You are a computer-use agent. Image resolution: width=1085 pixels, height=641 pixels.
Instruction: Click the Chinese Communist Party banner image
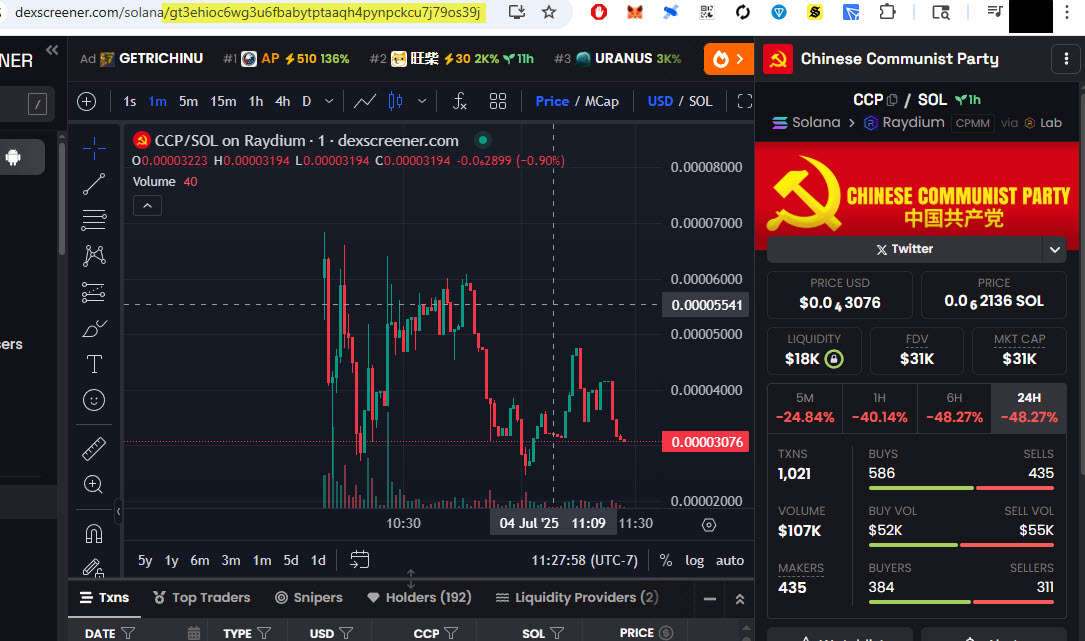[917, 196]
